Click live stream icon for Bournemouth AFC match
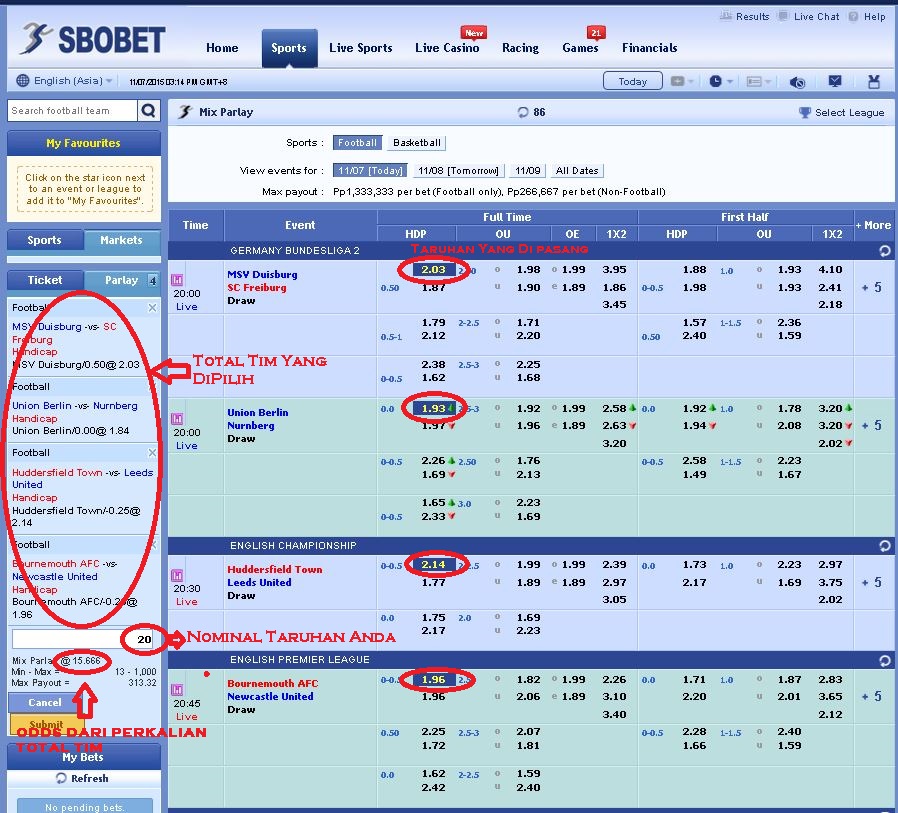The image size is (898, 813). (177, 689)
